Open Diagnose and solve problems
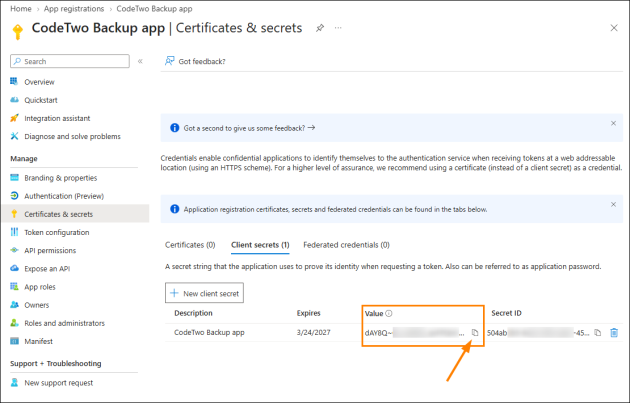Viewport: 630px width, 403px height. [72, 136]
